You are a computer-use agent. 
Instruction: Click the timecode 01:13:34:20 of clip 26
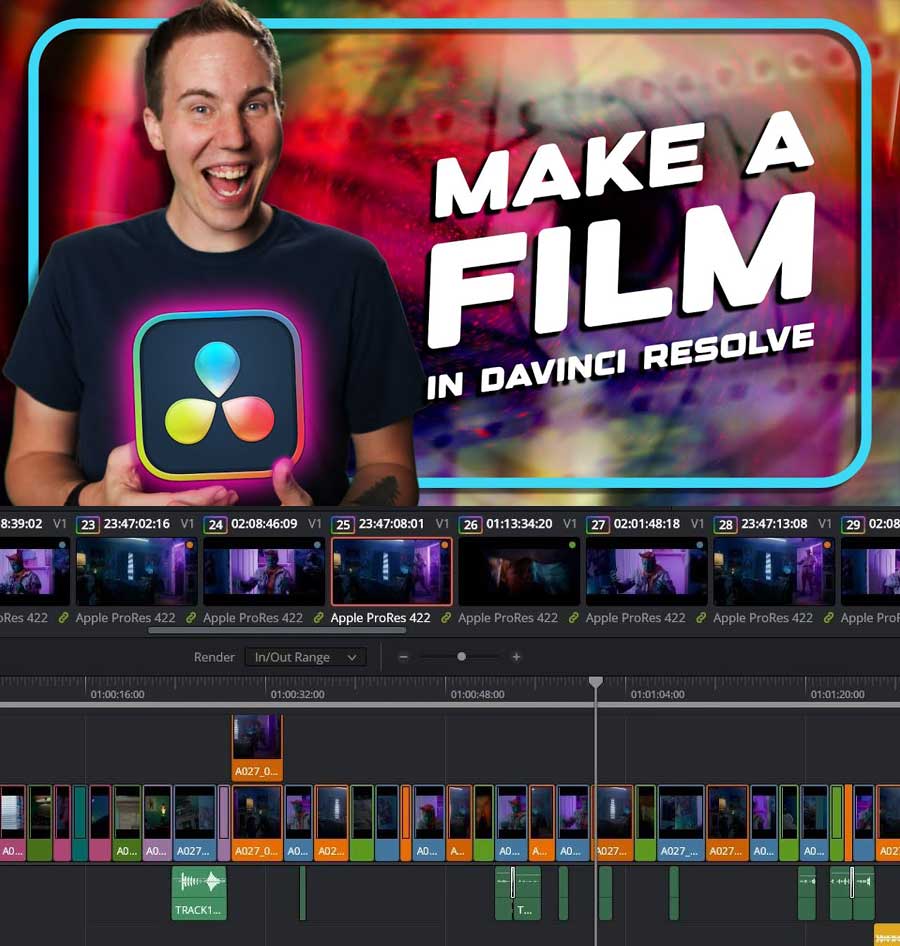tap(519, 524)
